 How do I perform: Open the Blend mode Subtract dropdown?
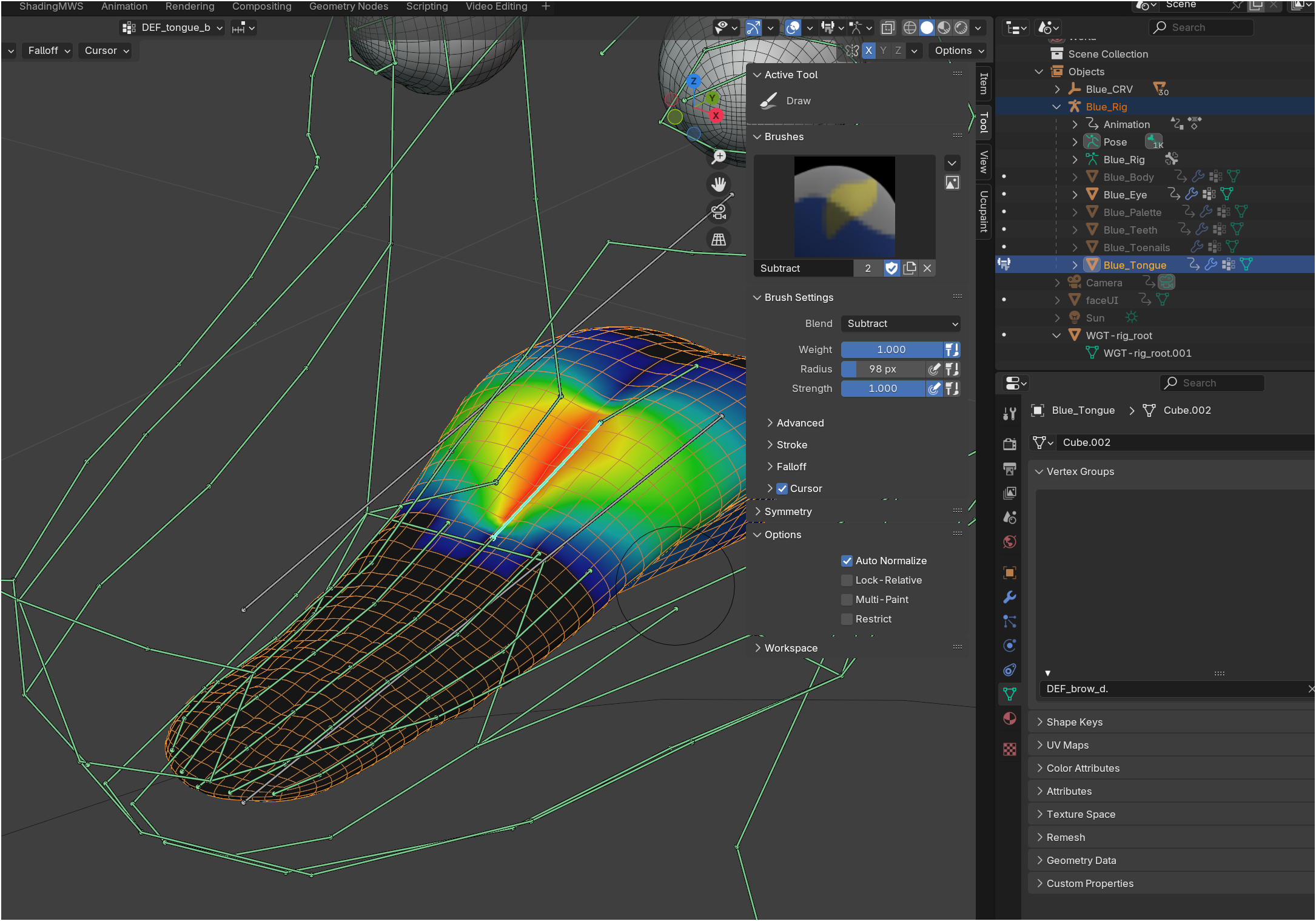pyautogui.click(x=901, y=323)
